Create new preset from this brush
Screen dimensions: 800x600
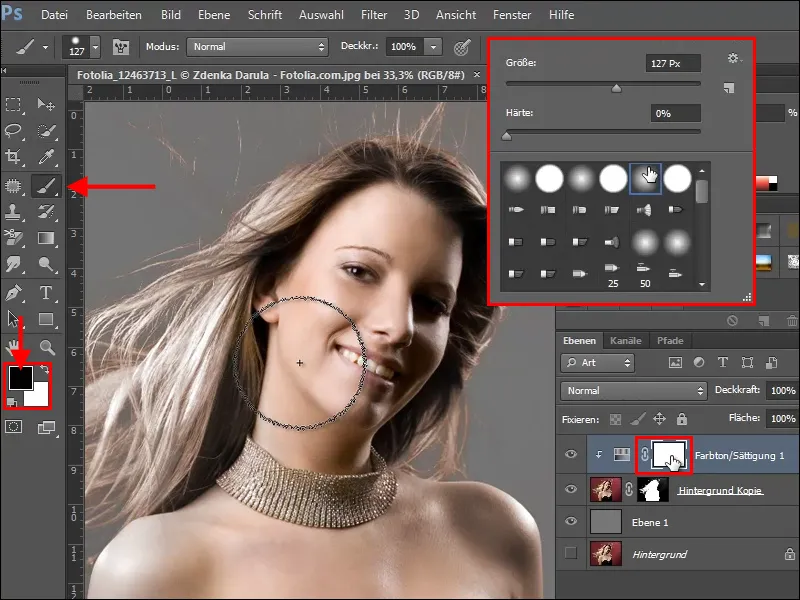point(729,88)
